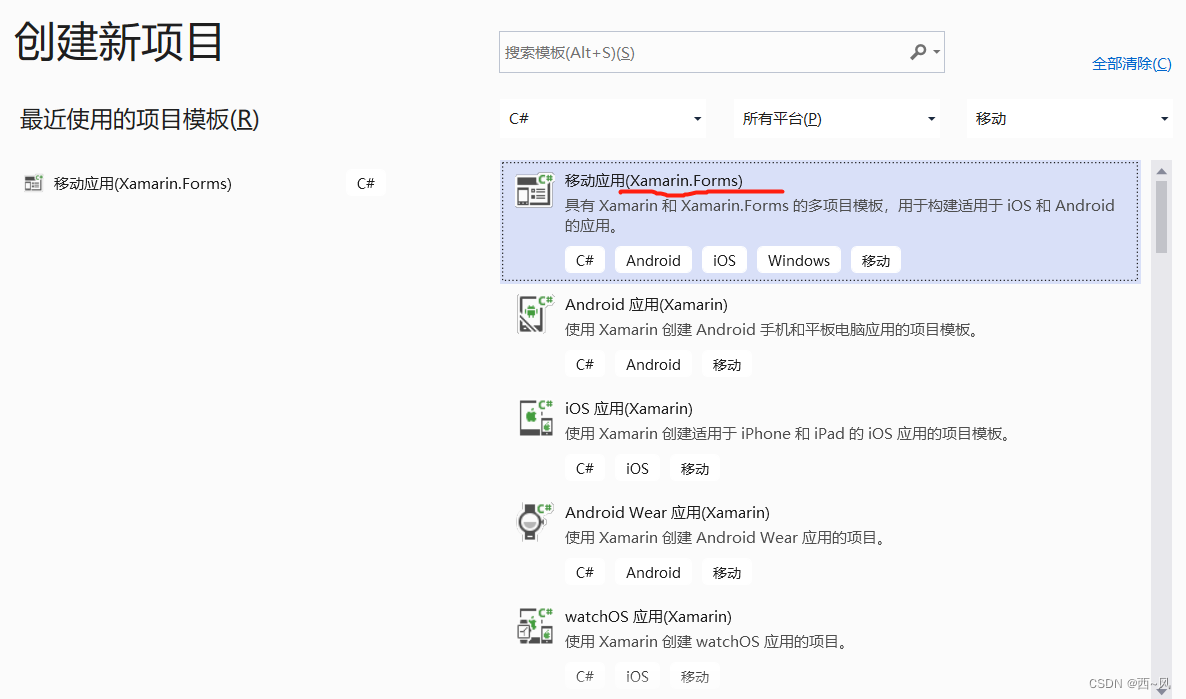The height and width of the screenshot is (699, 1186).
Task: Open the search options dropdown arrow
Action: click(x=937, y=52)
